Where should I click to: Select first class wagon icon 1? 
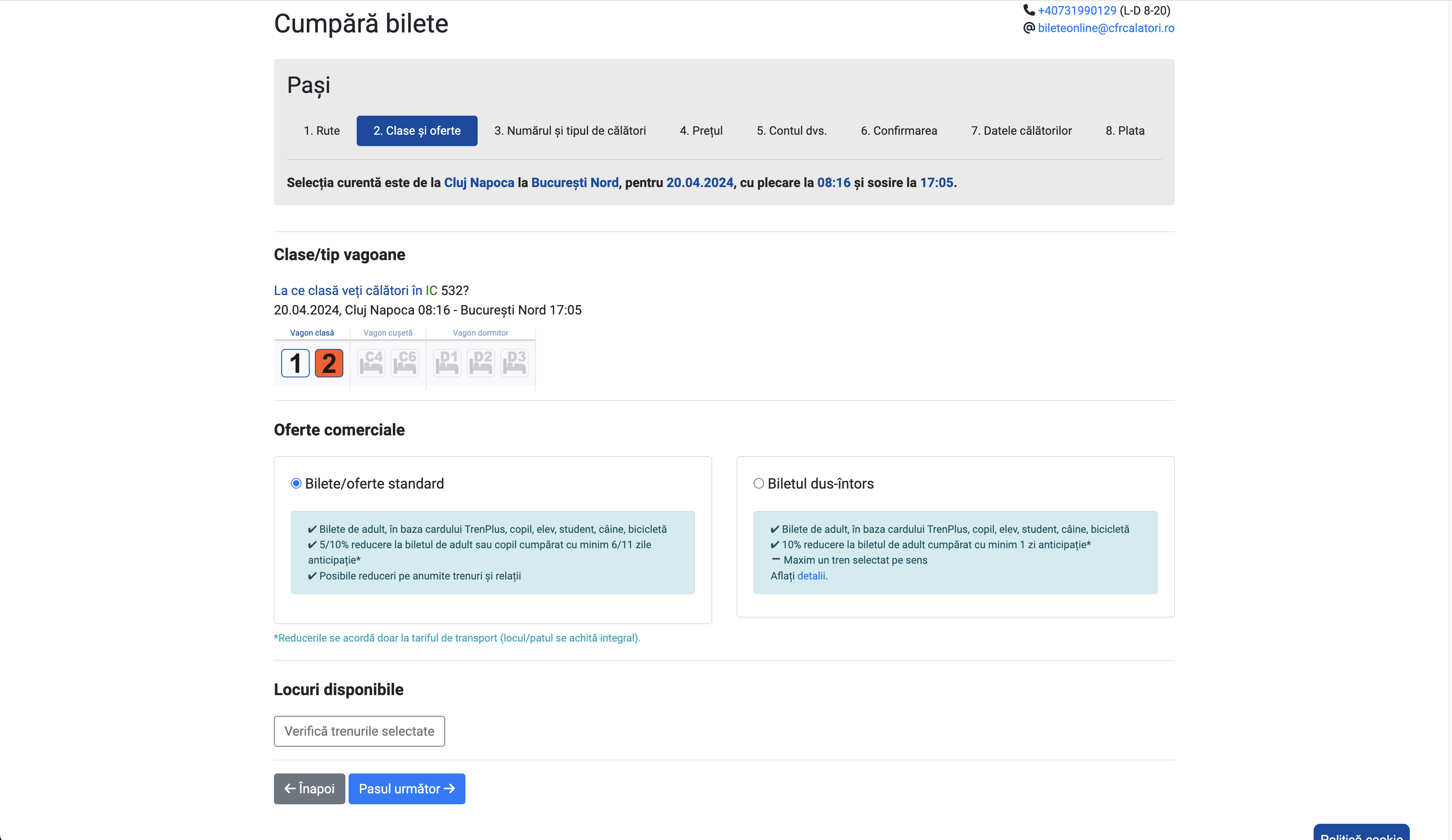tap(295, 363)
